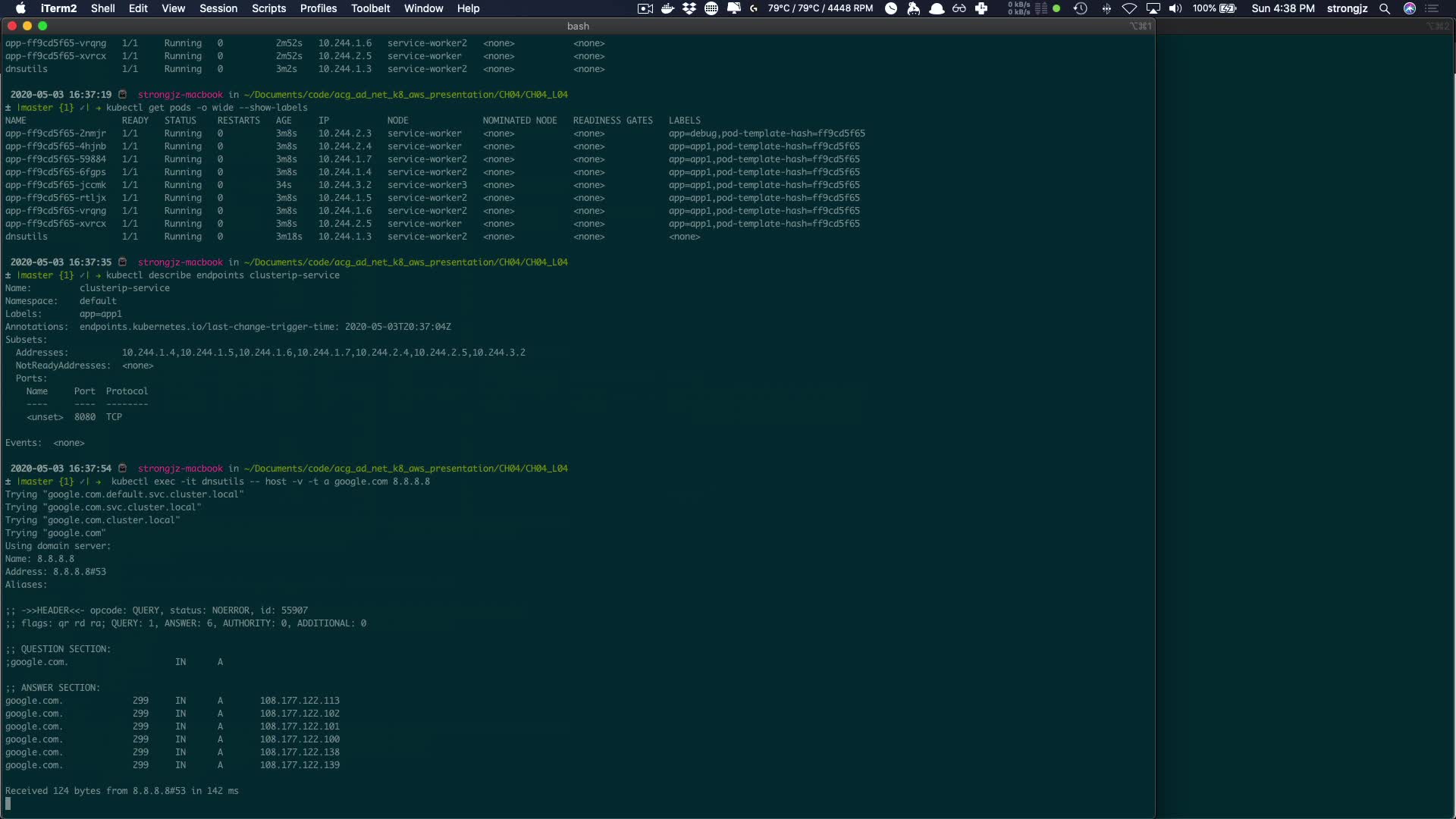The width and height of the screenshot is (1456, 819).
Task: Open the Scripts menu
Action: click(268, 8)
